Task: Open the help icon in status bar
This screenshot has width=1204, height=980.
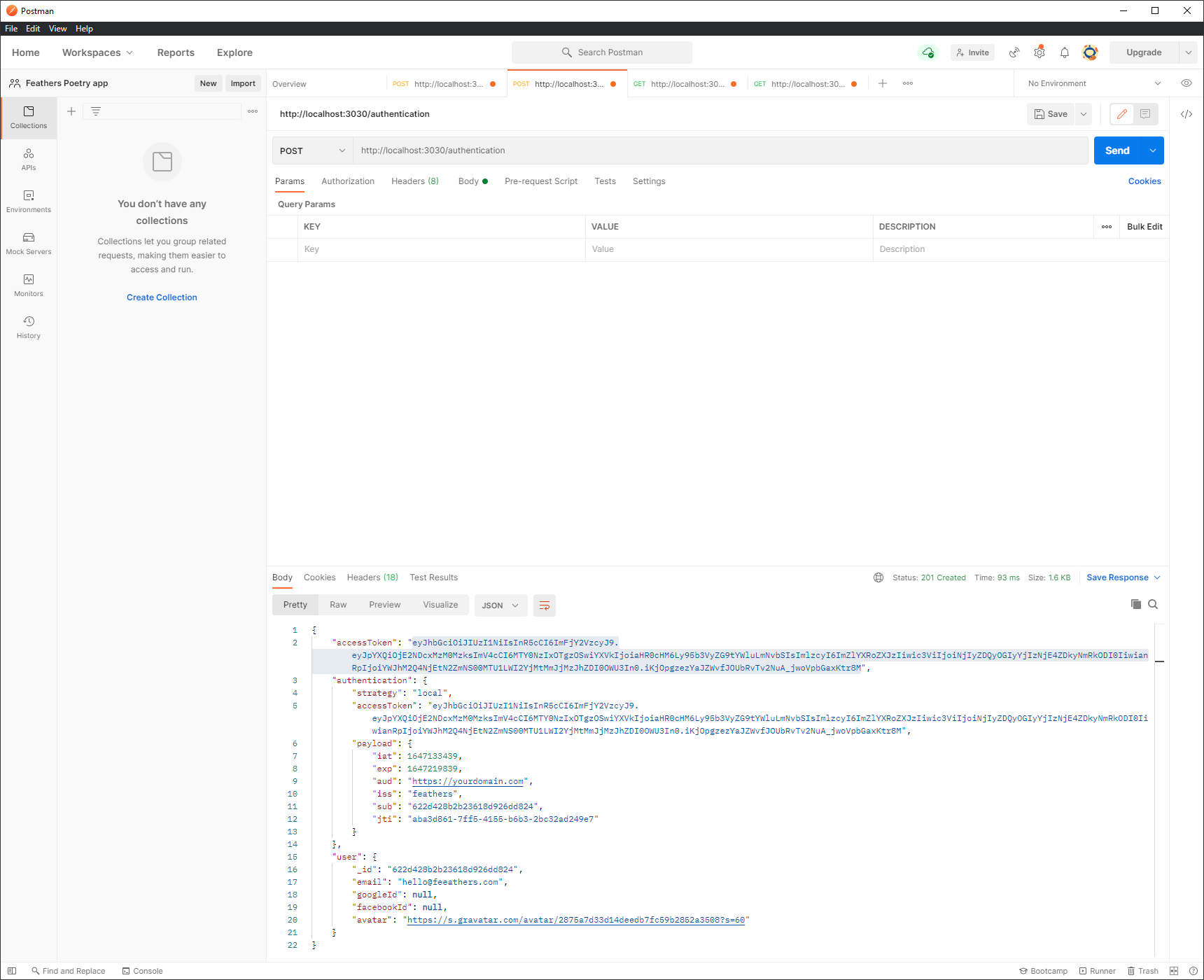Action: click(1193, 971)
